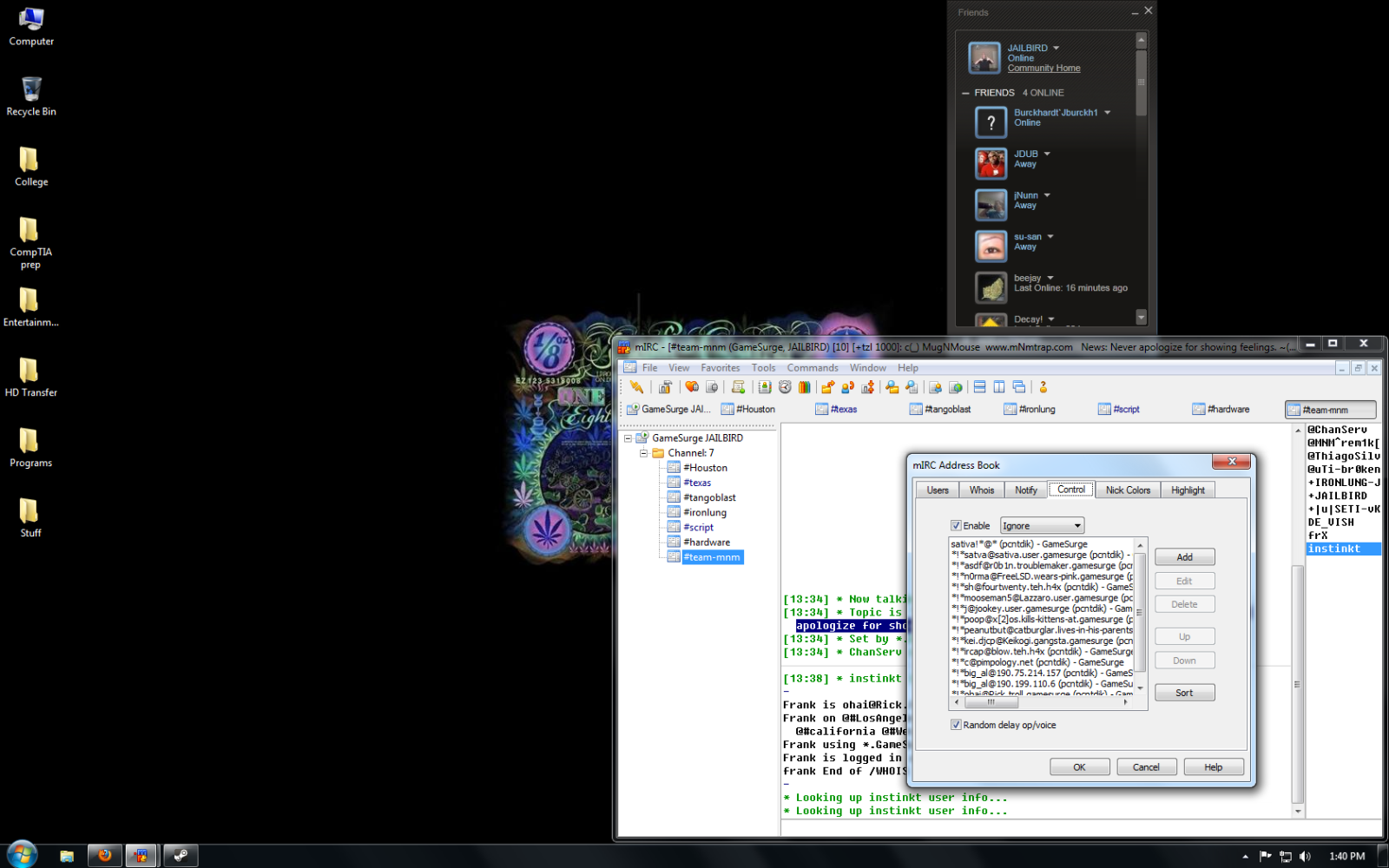Click the lightning bolt Connect toolbar icon
The width and height of the screenshot is (1389, 868).
636,387
